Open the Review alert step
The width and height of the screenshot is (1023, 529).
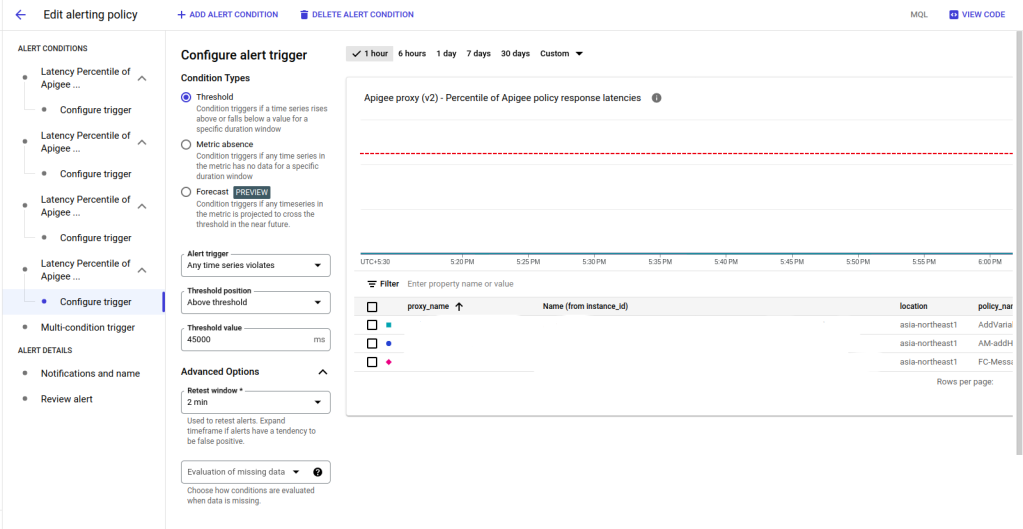pos(67,399)
